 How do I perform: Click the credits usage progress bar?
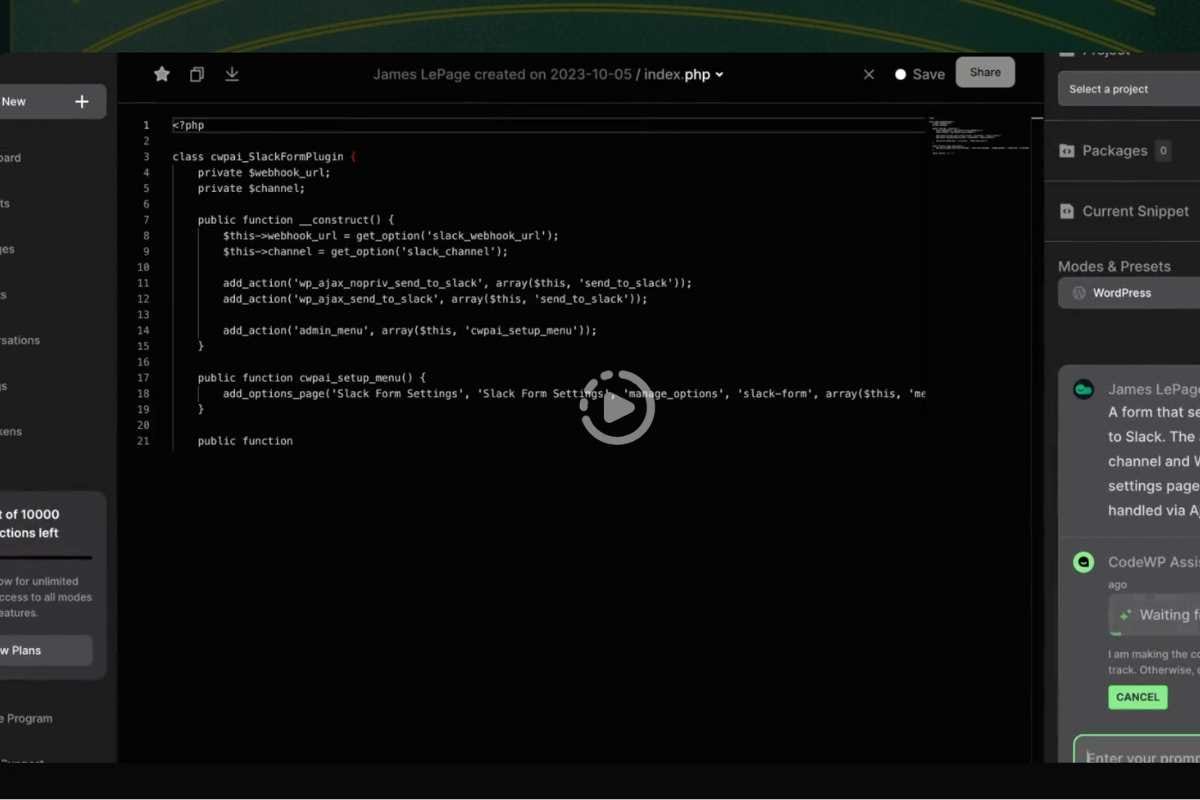pos(46,558)
